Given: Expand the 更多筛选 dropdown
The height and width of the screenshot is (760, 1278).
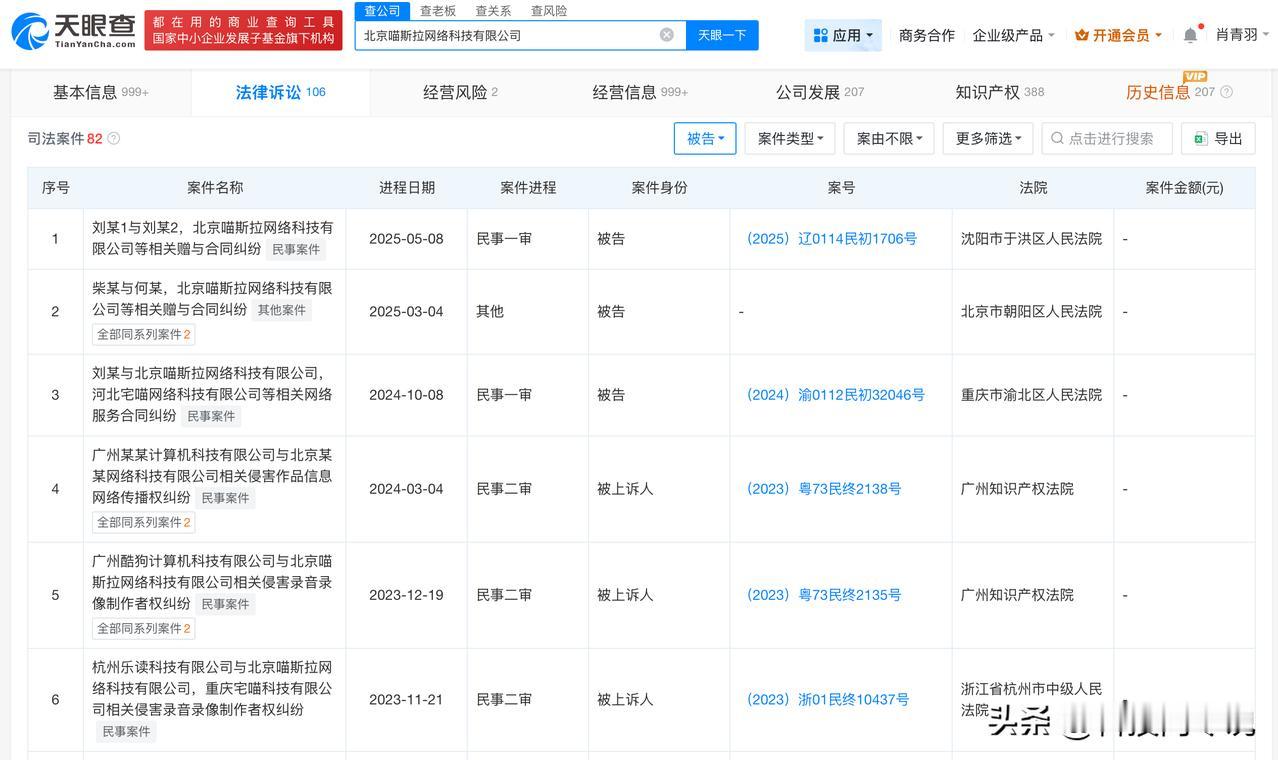Looking at the screenshot, I should pos(988,138).
